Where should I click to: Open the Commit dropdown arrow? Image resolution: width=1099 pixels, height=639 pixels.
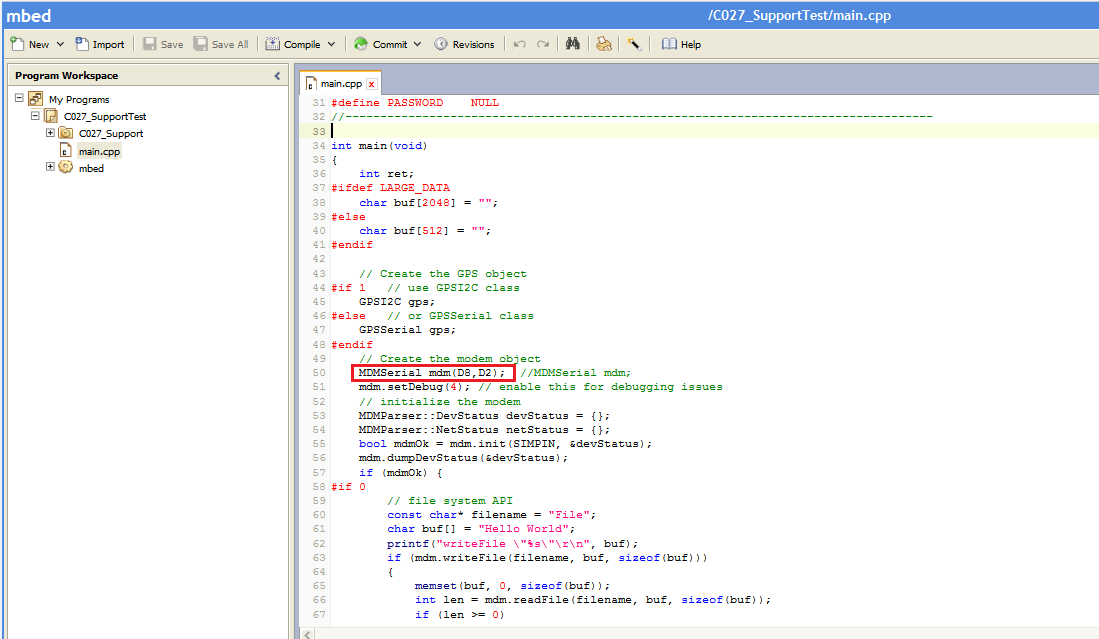[x=417, y=44]
